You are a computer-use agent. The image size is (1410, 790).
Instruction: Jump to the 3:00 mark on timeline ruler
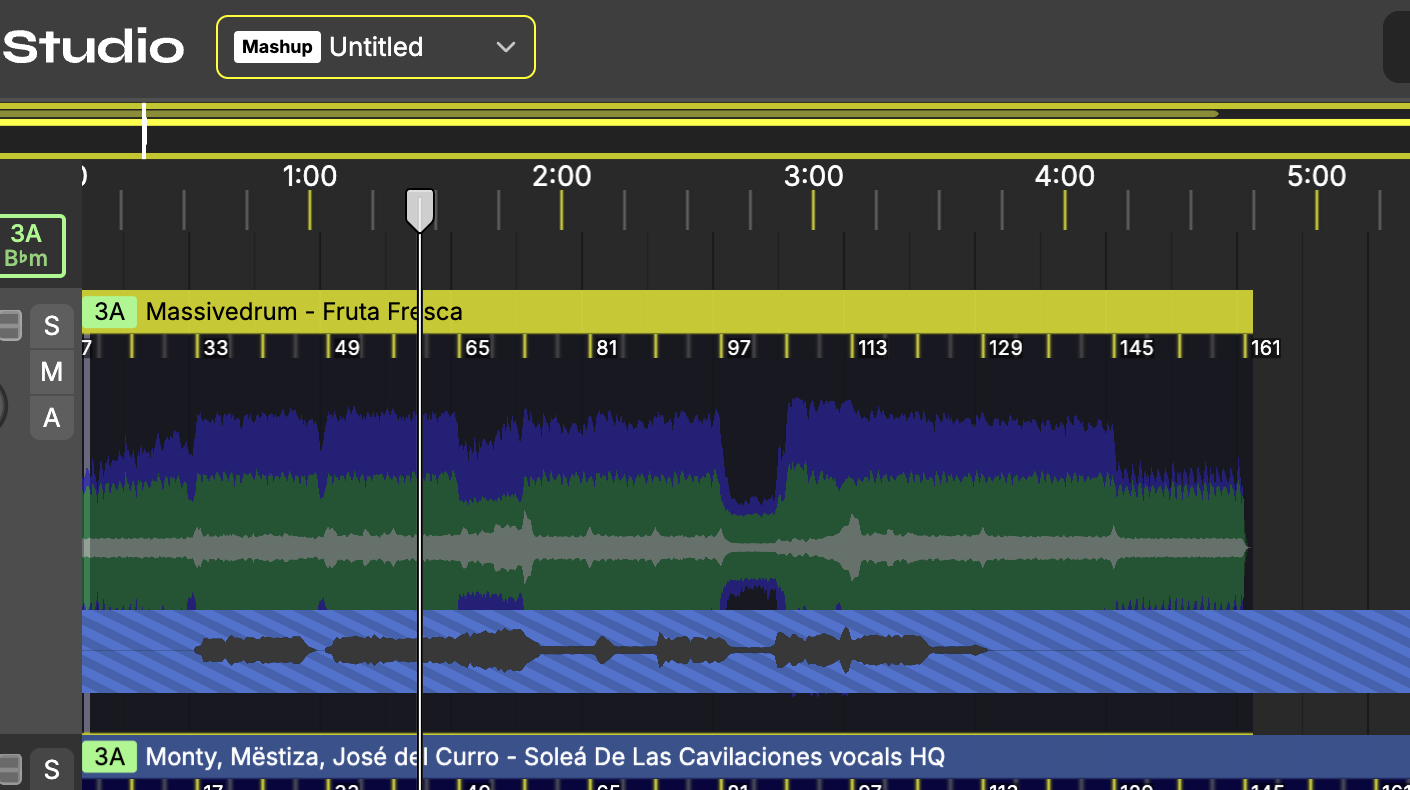pyautogui.click(x=813, y=178)
